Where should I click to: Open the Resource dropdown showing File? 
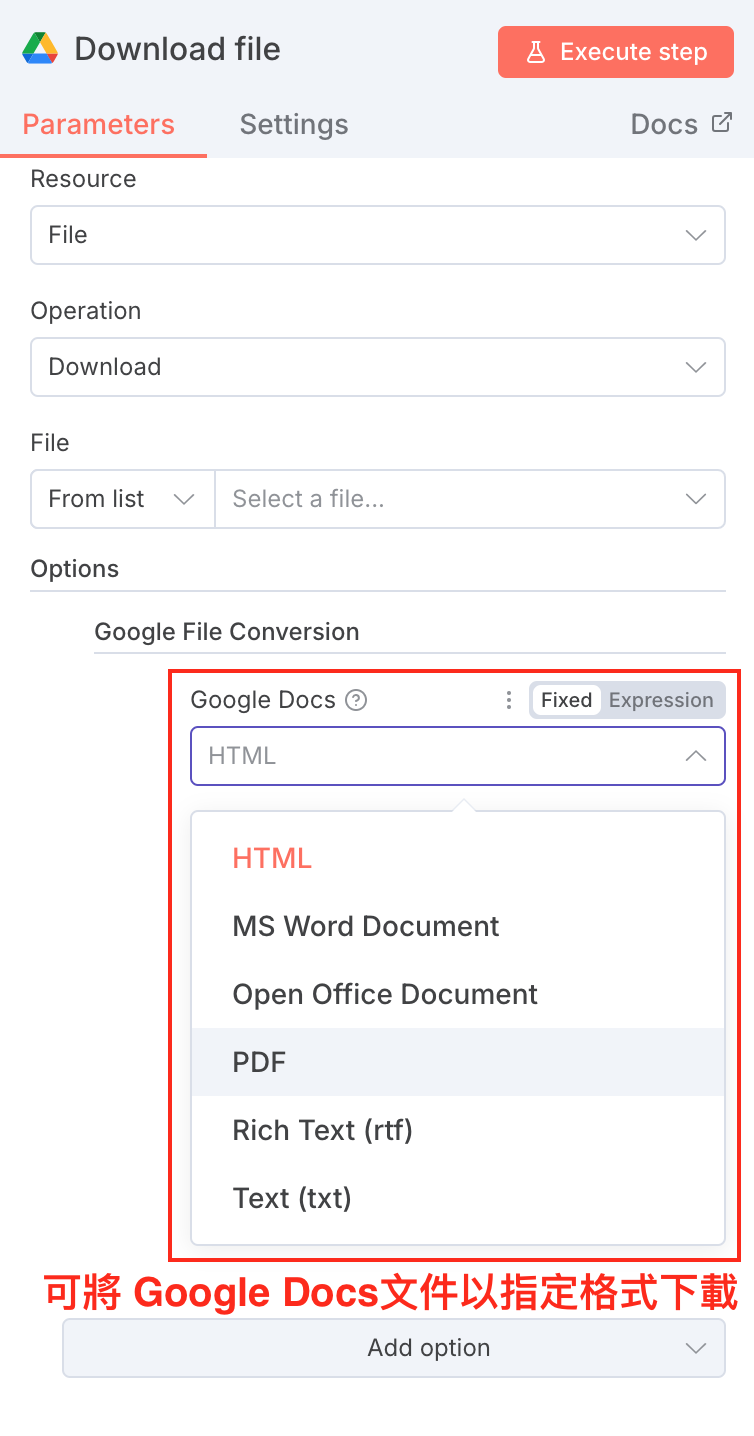click(378, 235)
